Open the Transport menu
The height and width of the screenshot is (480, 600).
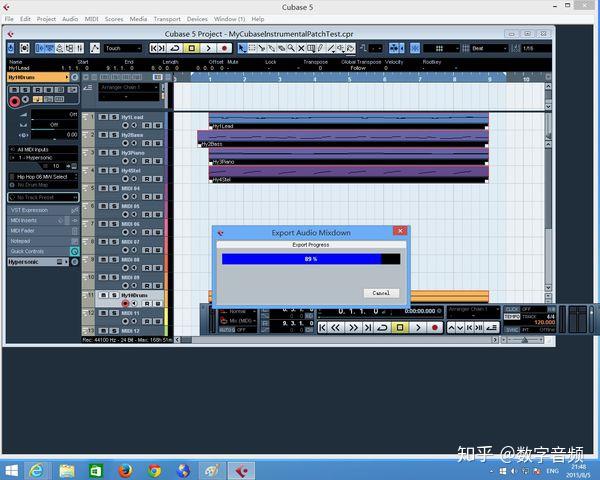167,19
